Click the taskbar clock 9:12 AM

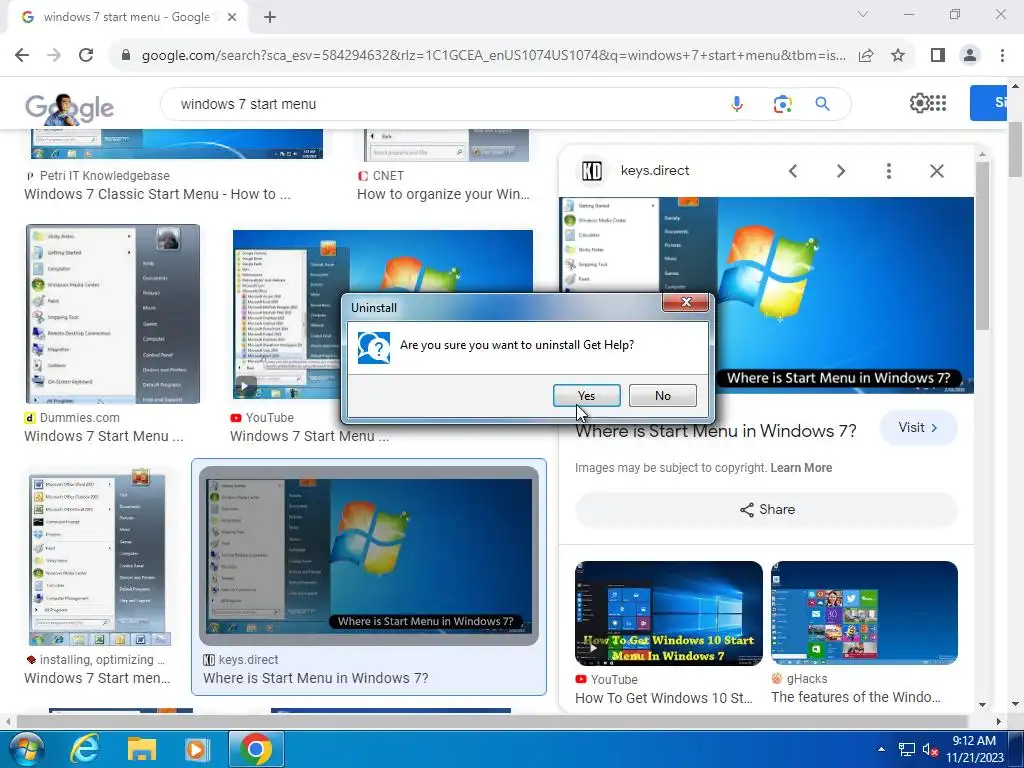pyautogui.click(x=974, y=741)
